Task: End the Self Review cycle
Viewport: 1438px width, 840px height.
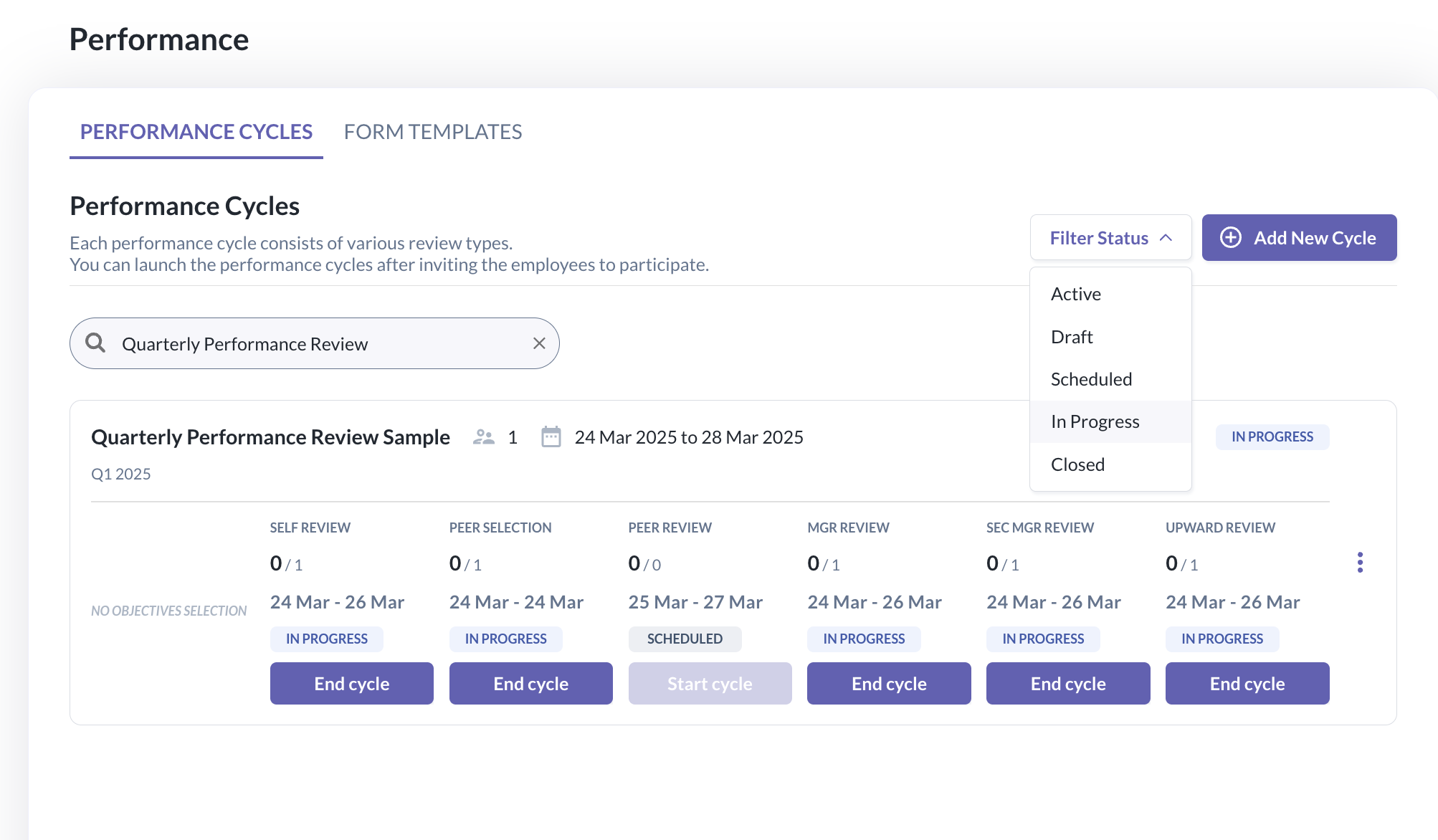Action: [351, 684]
